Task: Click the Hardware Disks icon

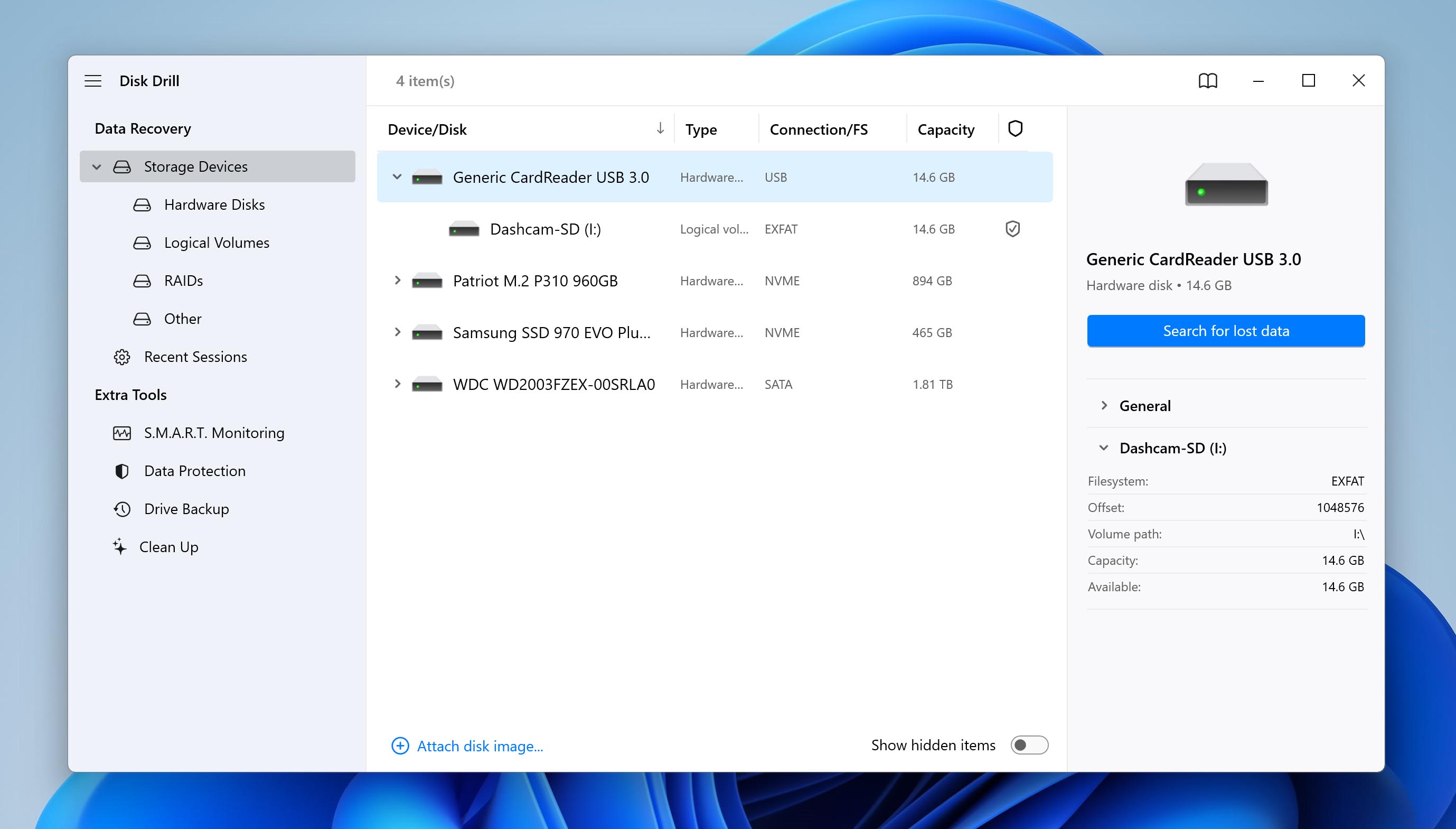Action: point(143,204)
